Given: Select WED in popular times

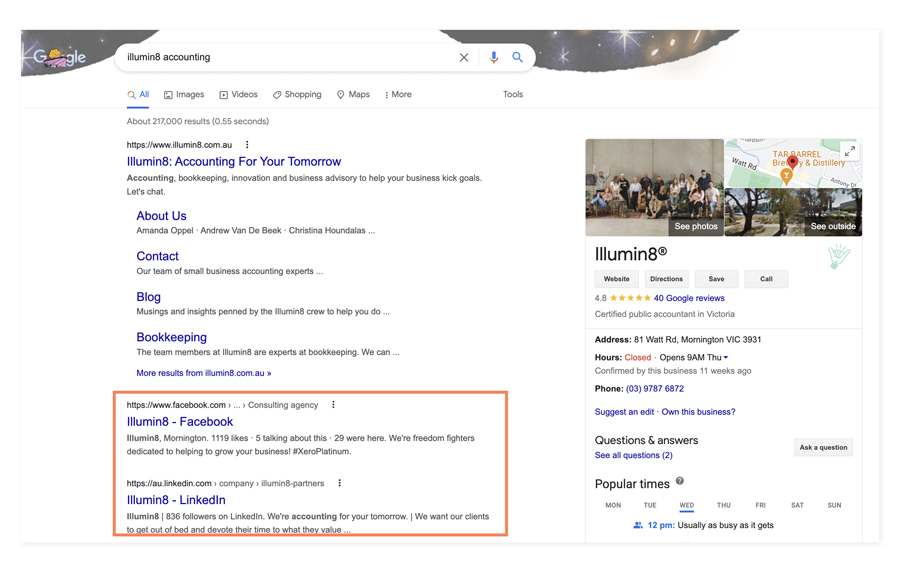Looking at the screenshot, I should pyautogui.click(x=687, y=505).
